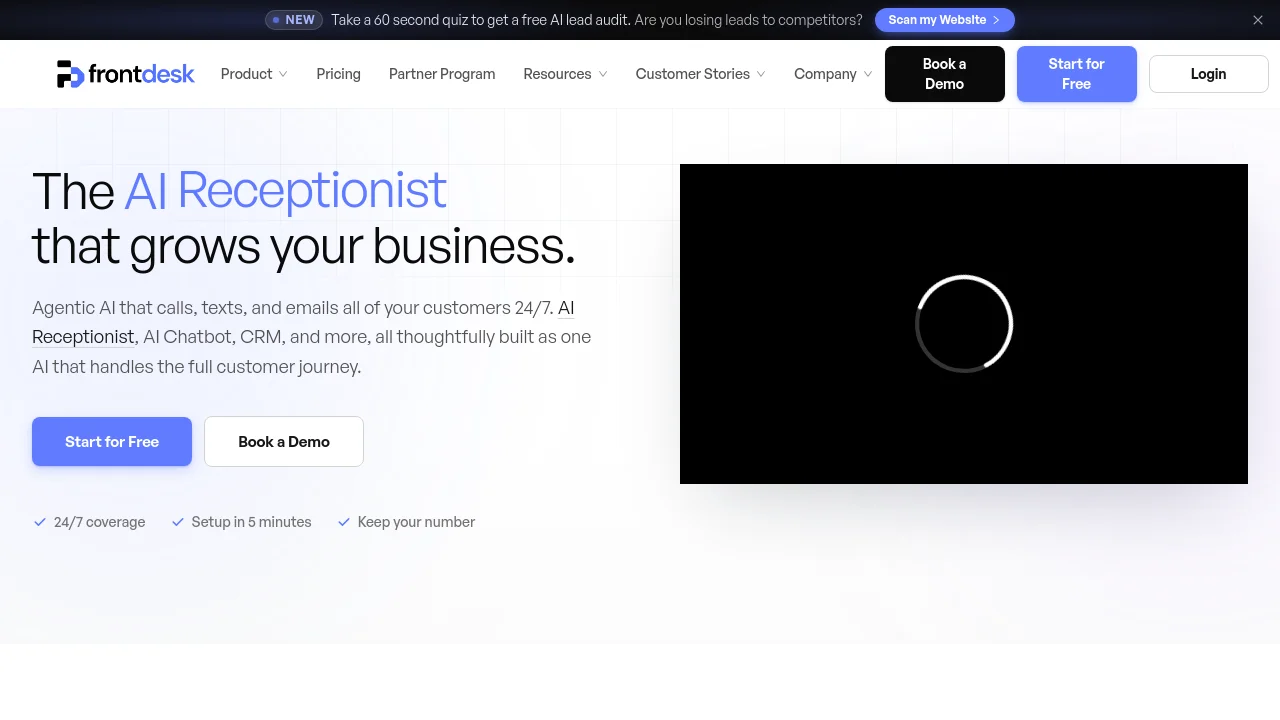Expand the Customer Stories dropdown
Image resolution: width=1280 pixels, height=720 pixels.
tap(700, 74)
